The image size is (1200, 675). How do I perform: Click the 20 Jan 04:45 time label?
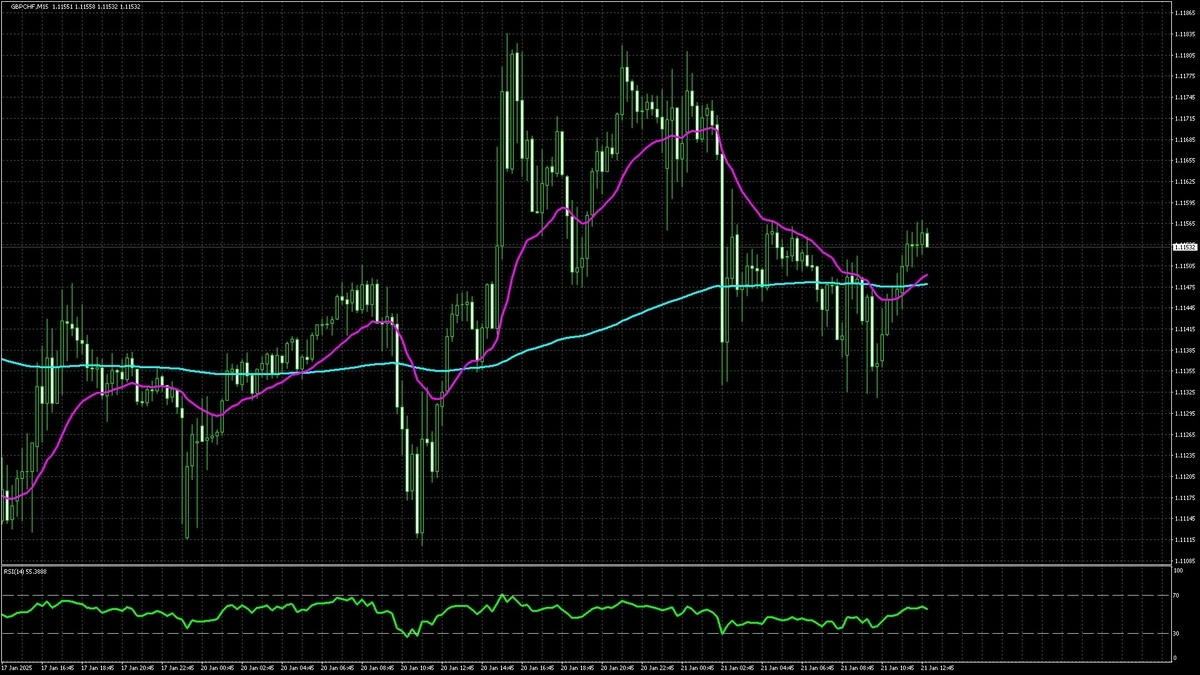click(x=299, y=666)
